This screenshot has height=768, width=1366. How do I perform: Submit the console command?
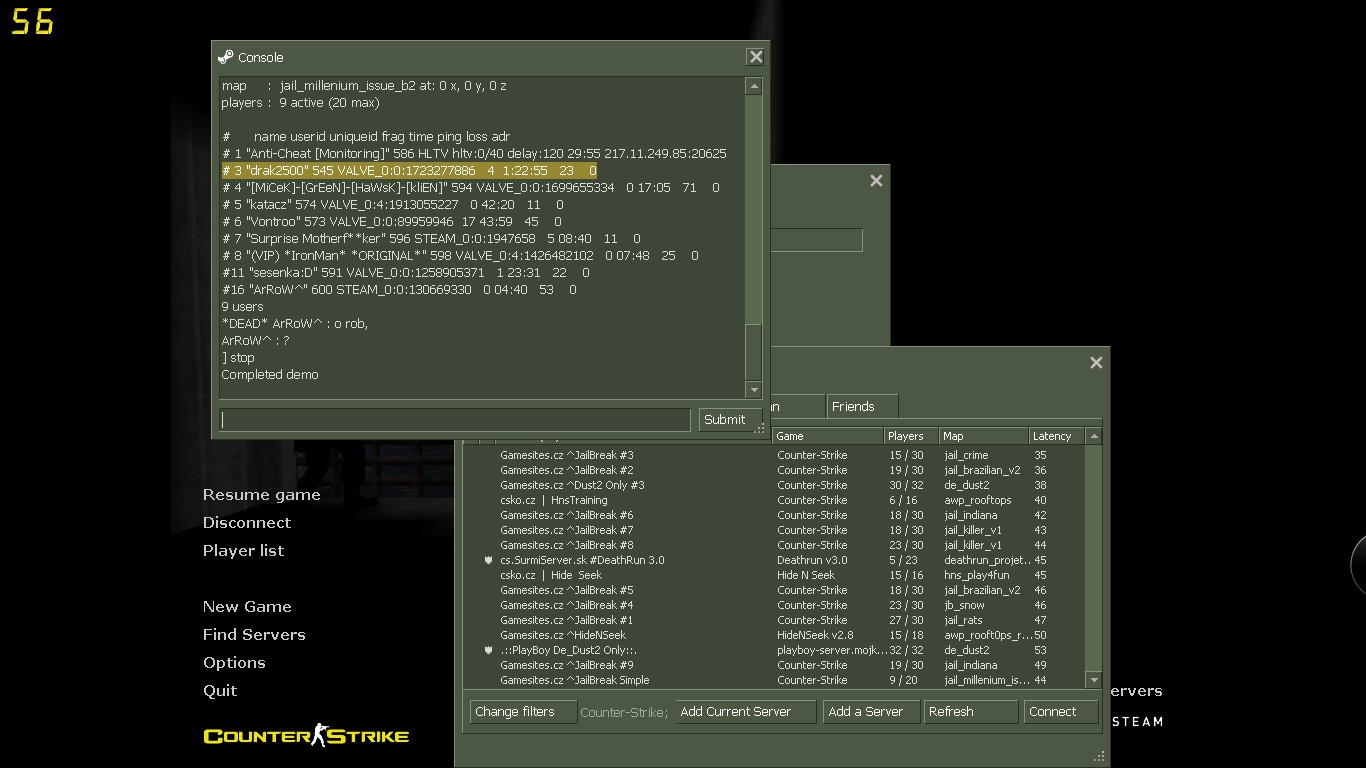click(x=729, y=420)
